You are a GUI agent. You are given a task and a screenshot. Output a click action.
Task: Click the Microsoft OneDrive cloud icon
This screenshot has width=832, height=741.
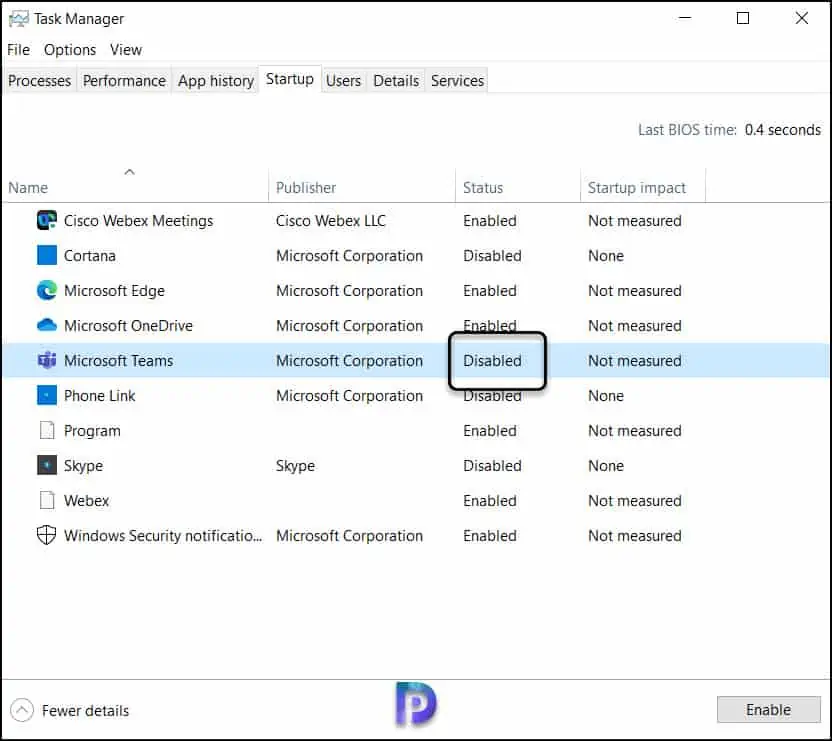[x=47, y=325]
